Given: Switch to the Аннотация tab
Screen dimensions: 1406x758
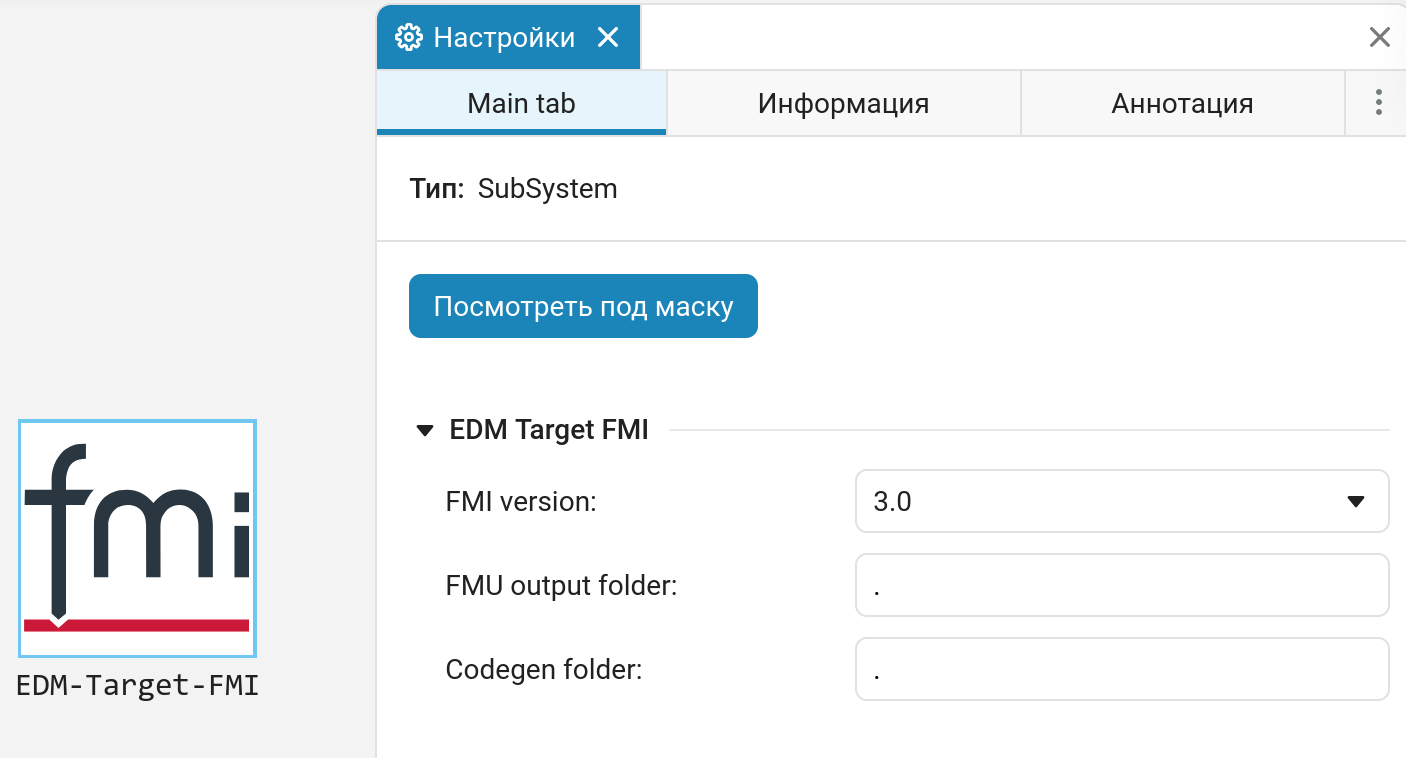Looking at the screenshot, I should (x=1182, y=103).
